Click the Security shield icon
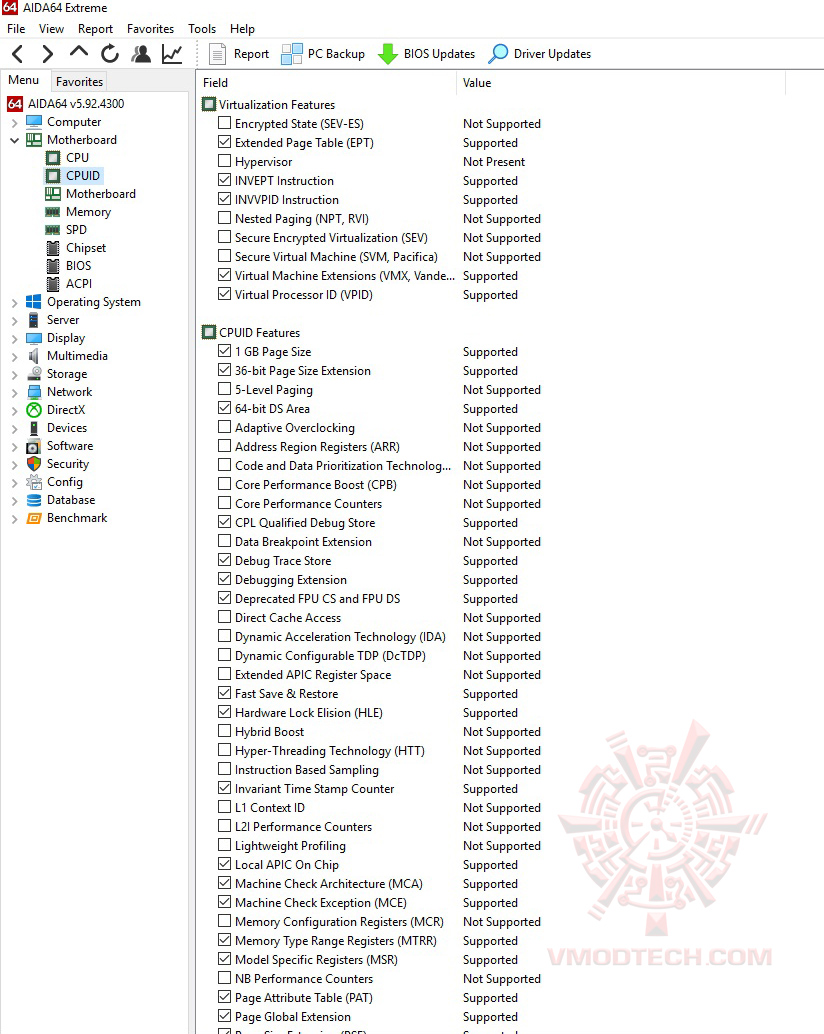This screenshot has height=1034, width=824. pyautogui.click(x=34, y=464)
